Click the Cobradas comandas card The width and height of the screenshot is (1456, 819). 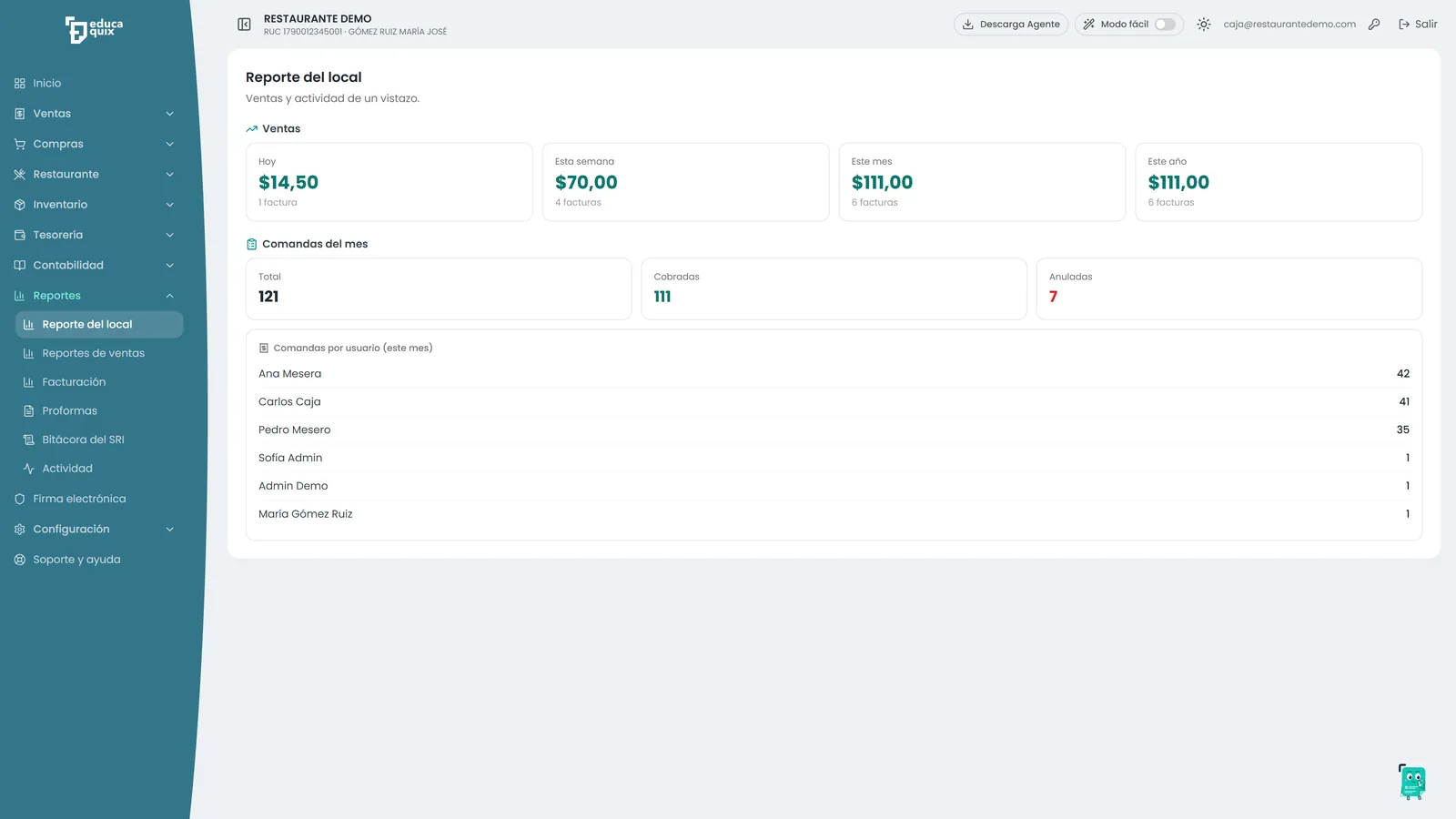point(834,288)
